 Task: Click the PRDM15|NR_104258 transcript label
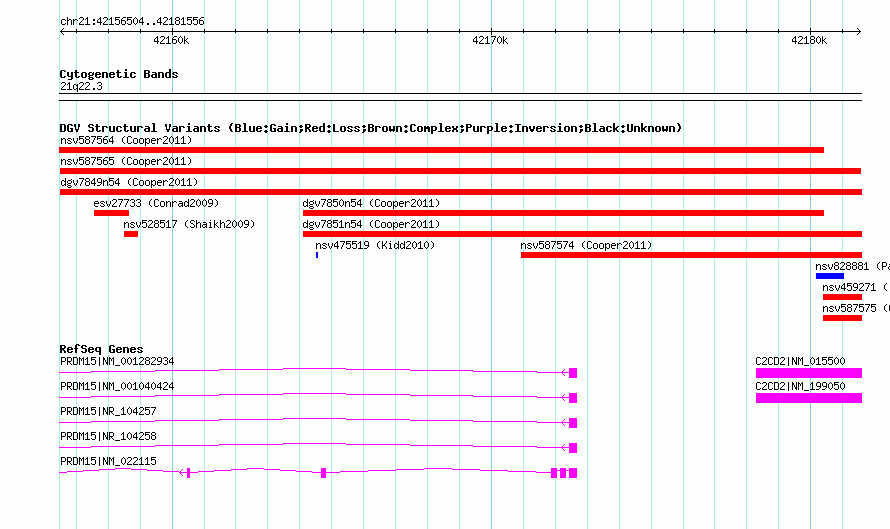point(108,436)
